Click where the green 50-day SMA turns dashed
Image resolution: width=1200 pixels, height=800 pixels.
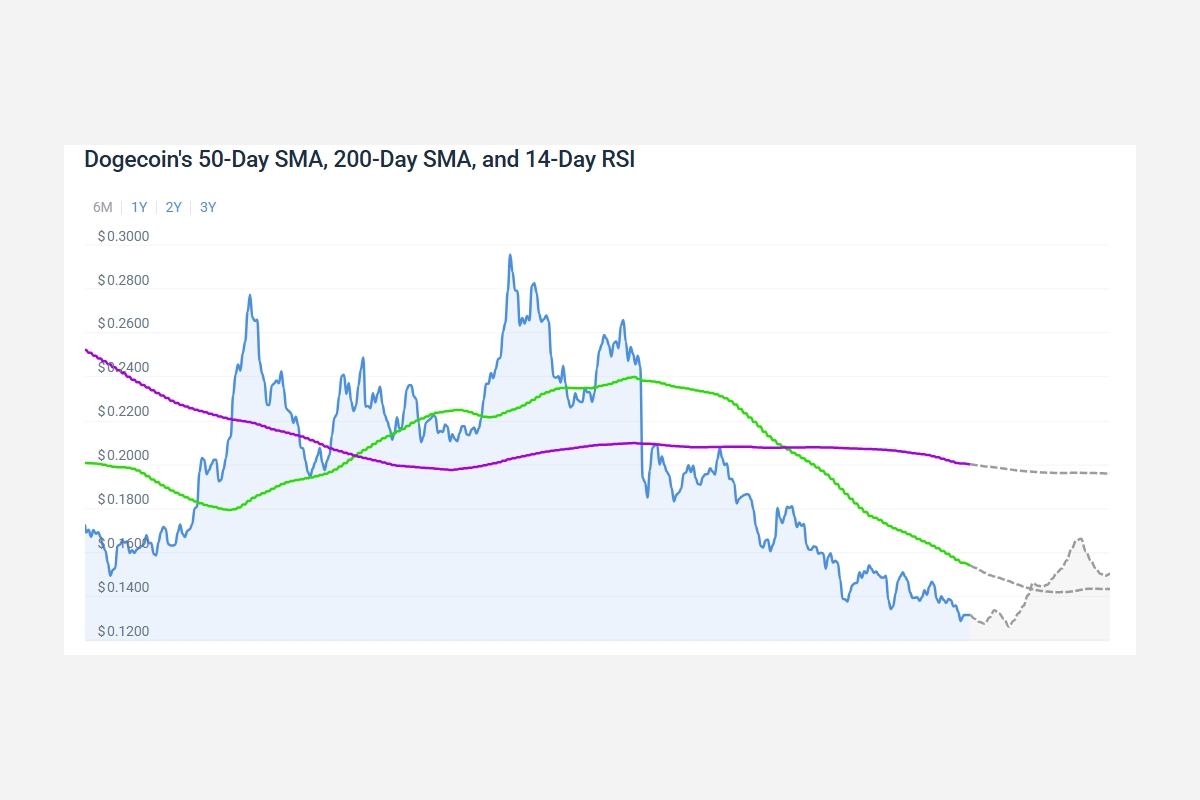pos(970,566)
